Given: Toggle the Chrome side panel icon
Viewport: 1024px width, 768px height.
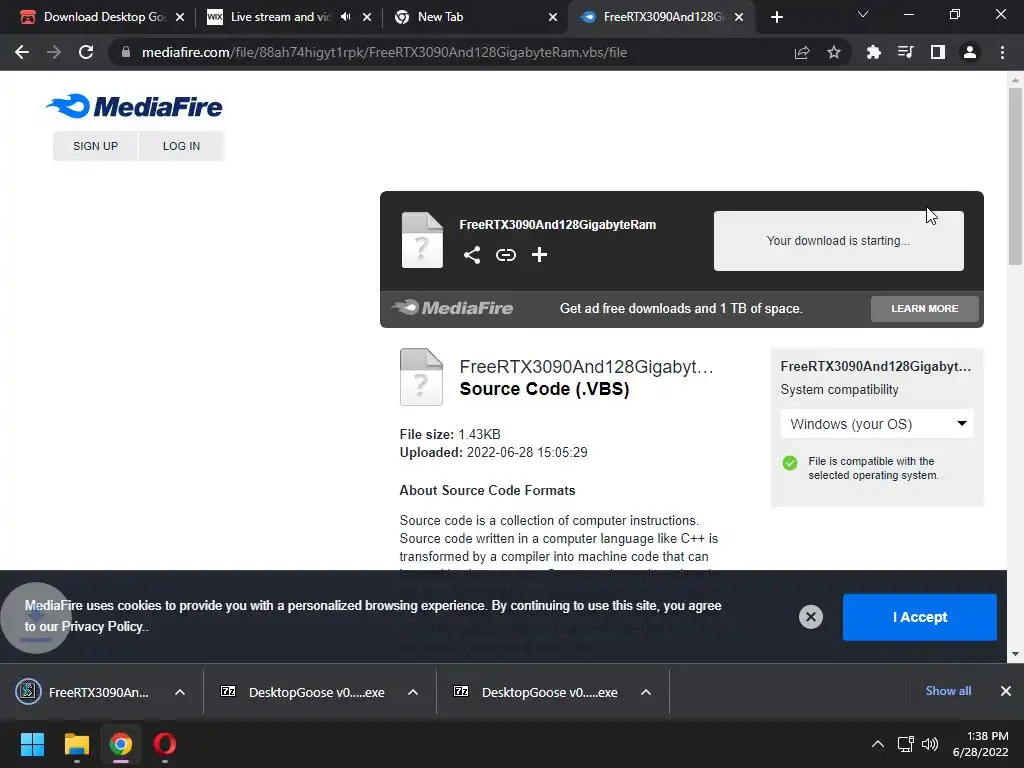Looking at the screenshot, I should [x=938, y=52].
